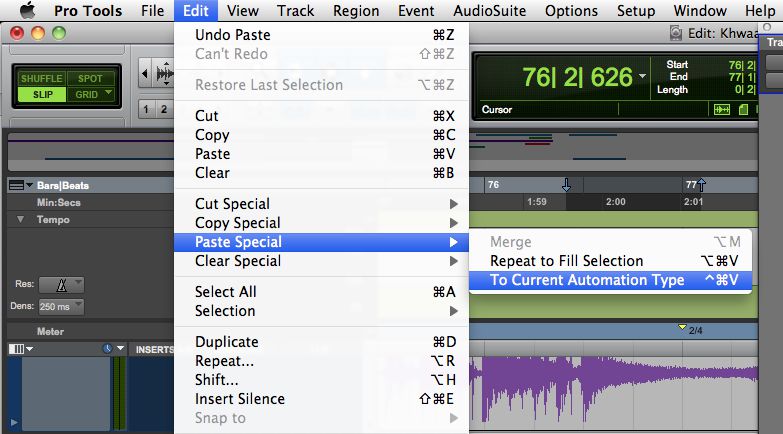Open the tempo Res metronome dropdown

point(61,285)
